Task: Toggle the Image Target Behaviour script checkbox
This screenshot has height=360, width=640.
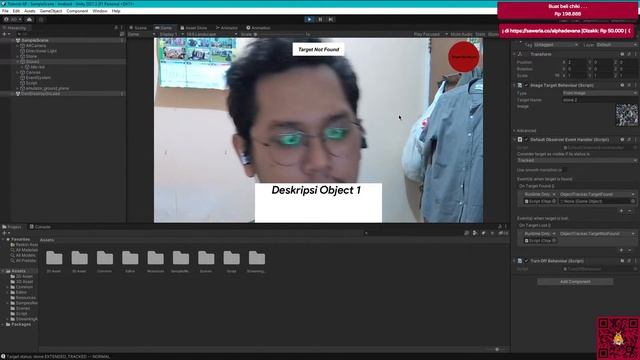Action: click(526, 85)
